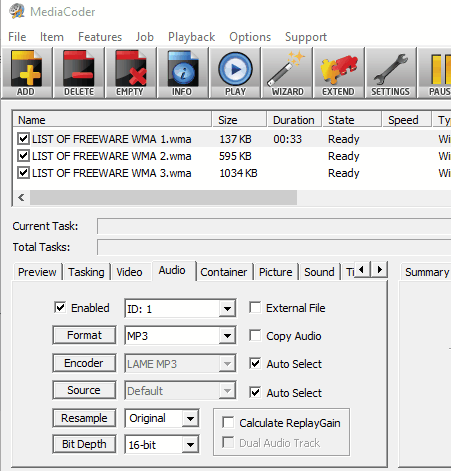Image resolution: width=451 pixels, height=471 pixels.
Task: Click the Encoder button
Action: pyautogui.click(x=84, y=363)
